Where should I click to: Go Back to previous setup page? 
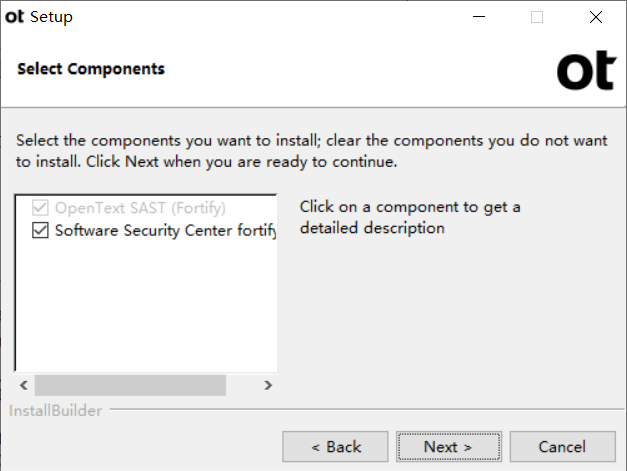click(x=335, y=447)
